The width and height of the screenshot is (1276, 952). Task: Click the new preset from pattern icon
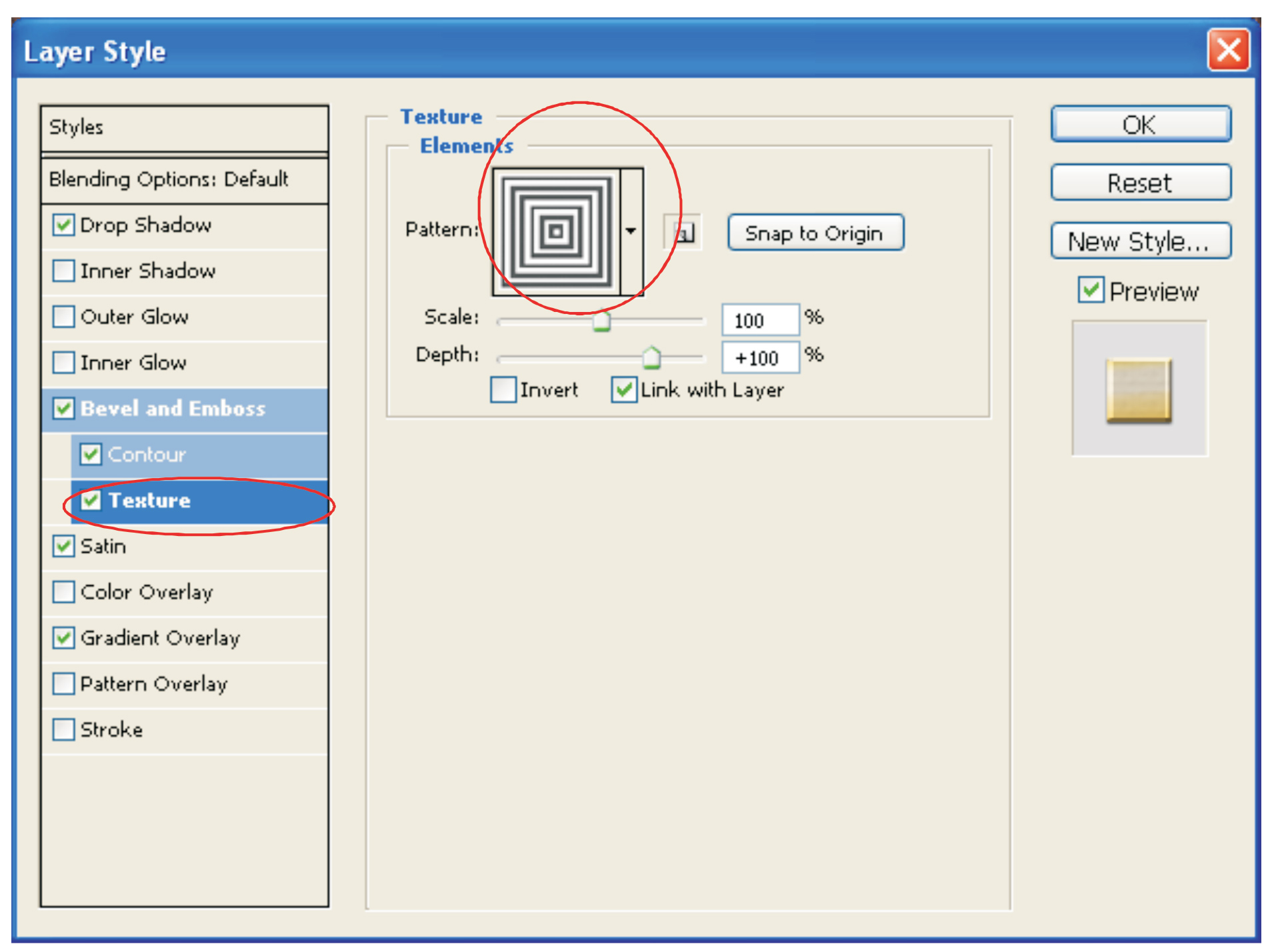683,232
